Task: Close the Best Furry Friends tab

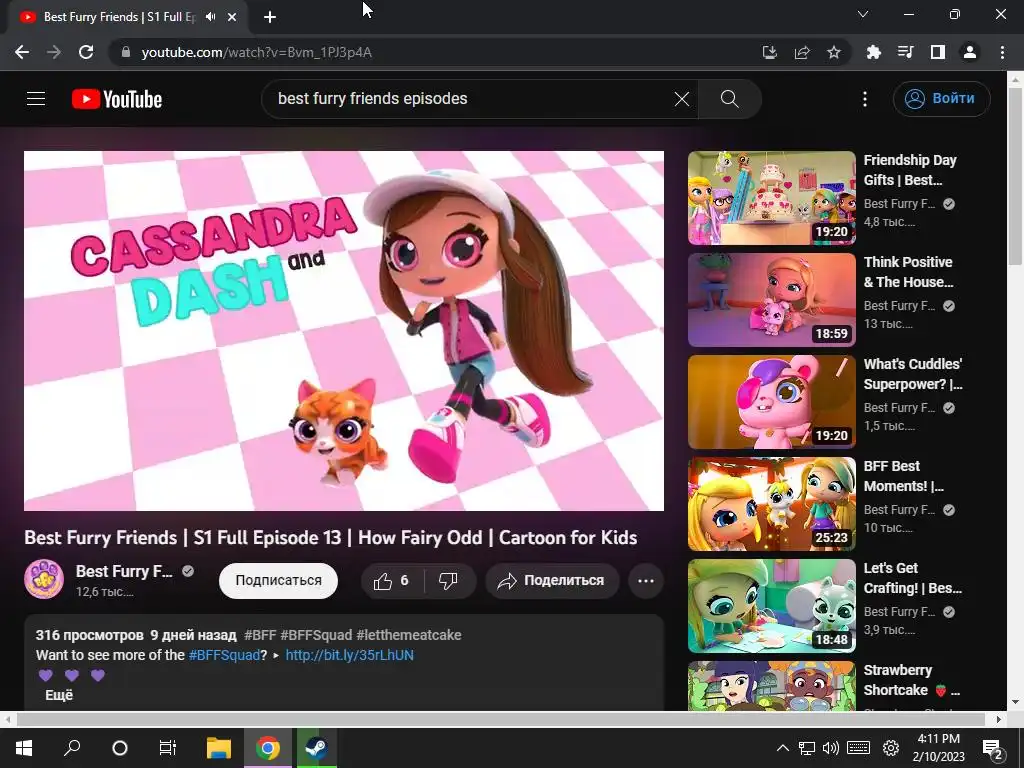Action: pyautogui.click(x=232, y=17)
